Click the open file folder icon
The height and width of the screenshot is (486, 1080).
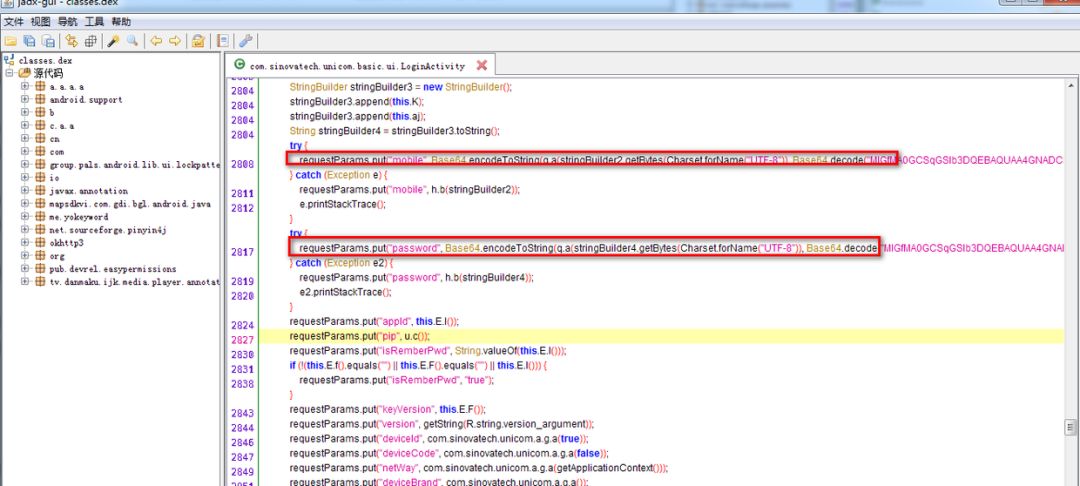point(11,41)
